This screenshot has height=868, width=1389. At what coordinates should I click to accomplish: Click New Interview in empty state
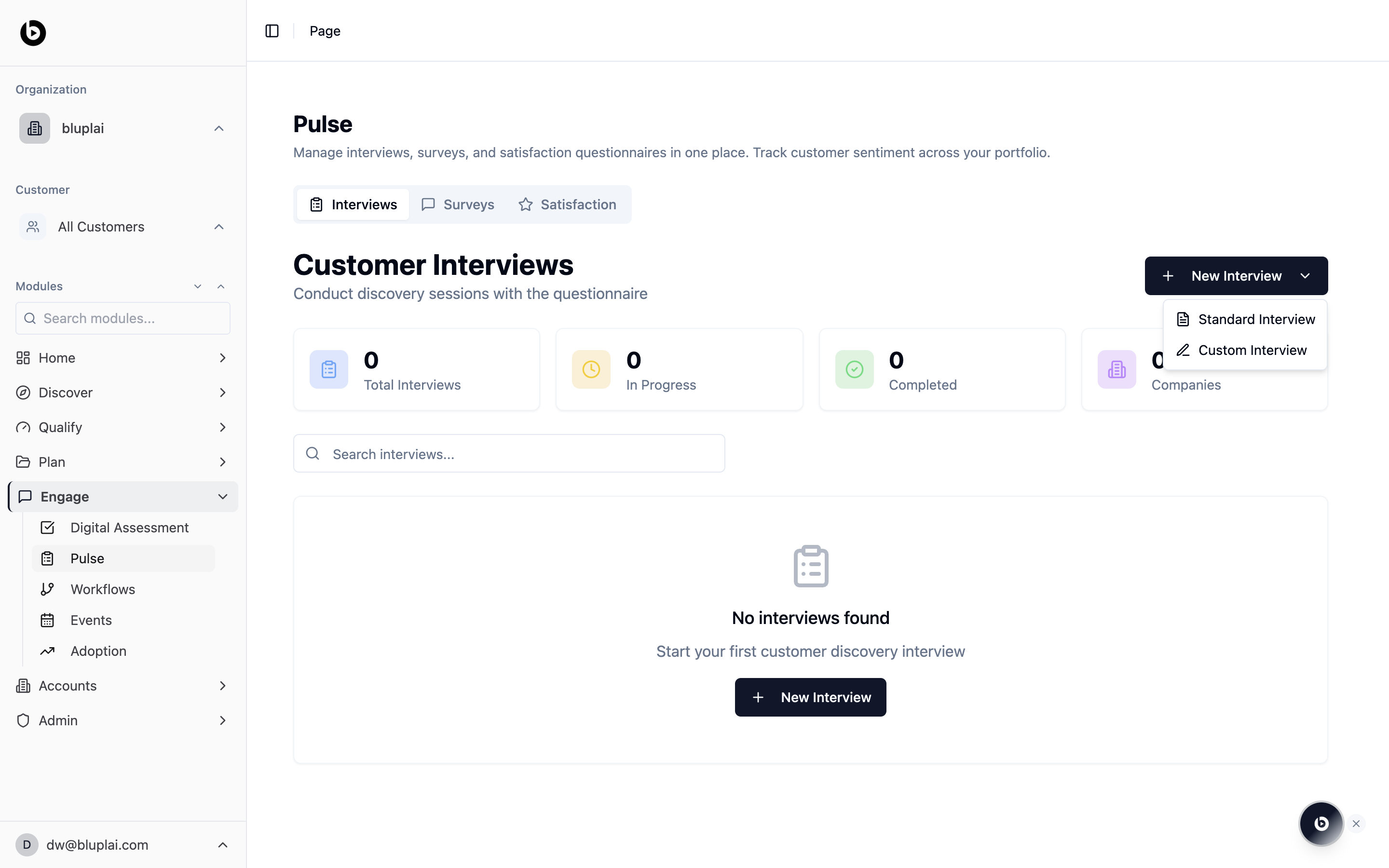(x=810, y=697)
